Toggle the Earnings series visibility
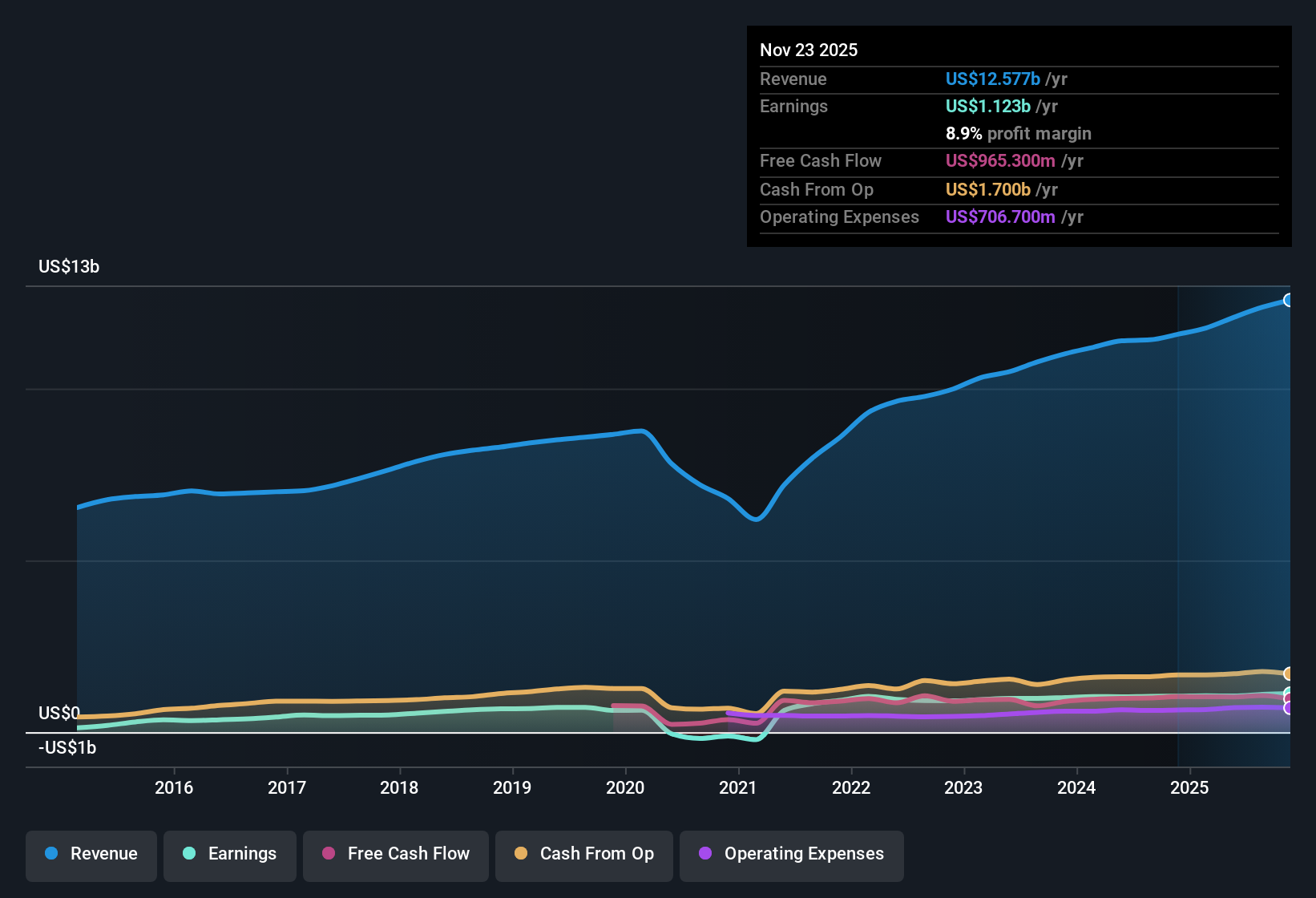The image size is (1316, 898). [x=230, y=854]
